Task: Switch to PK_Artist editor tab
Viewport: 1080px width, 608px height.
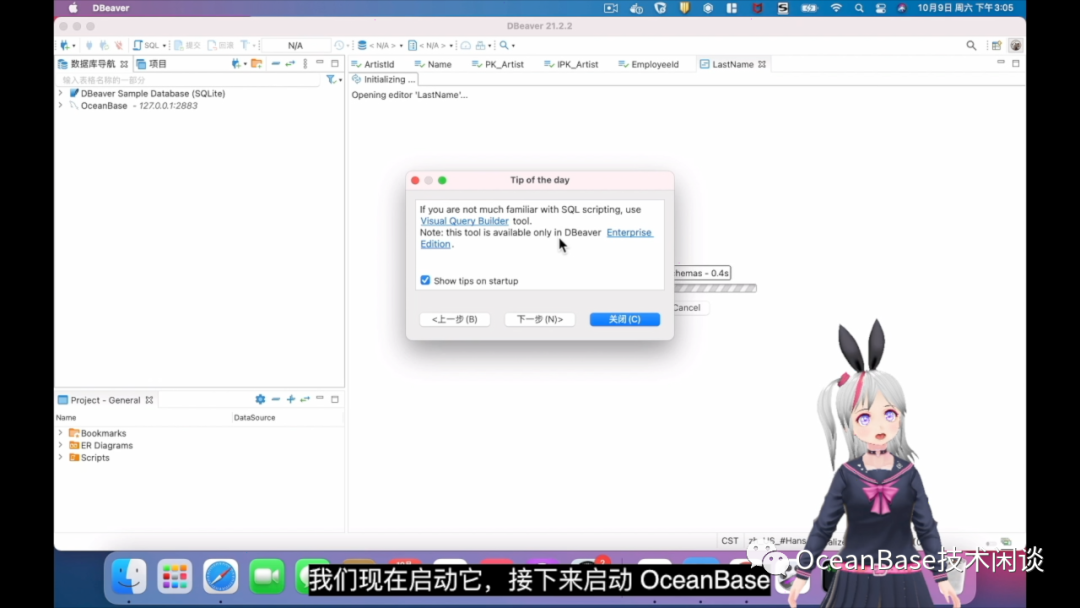Action: (x=498, y=64)
